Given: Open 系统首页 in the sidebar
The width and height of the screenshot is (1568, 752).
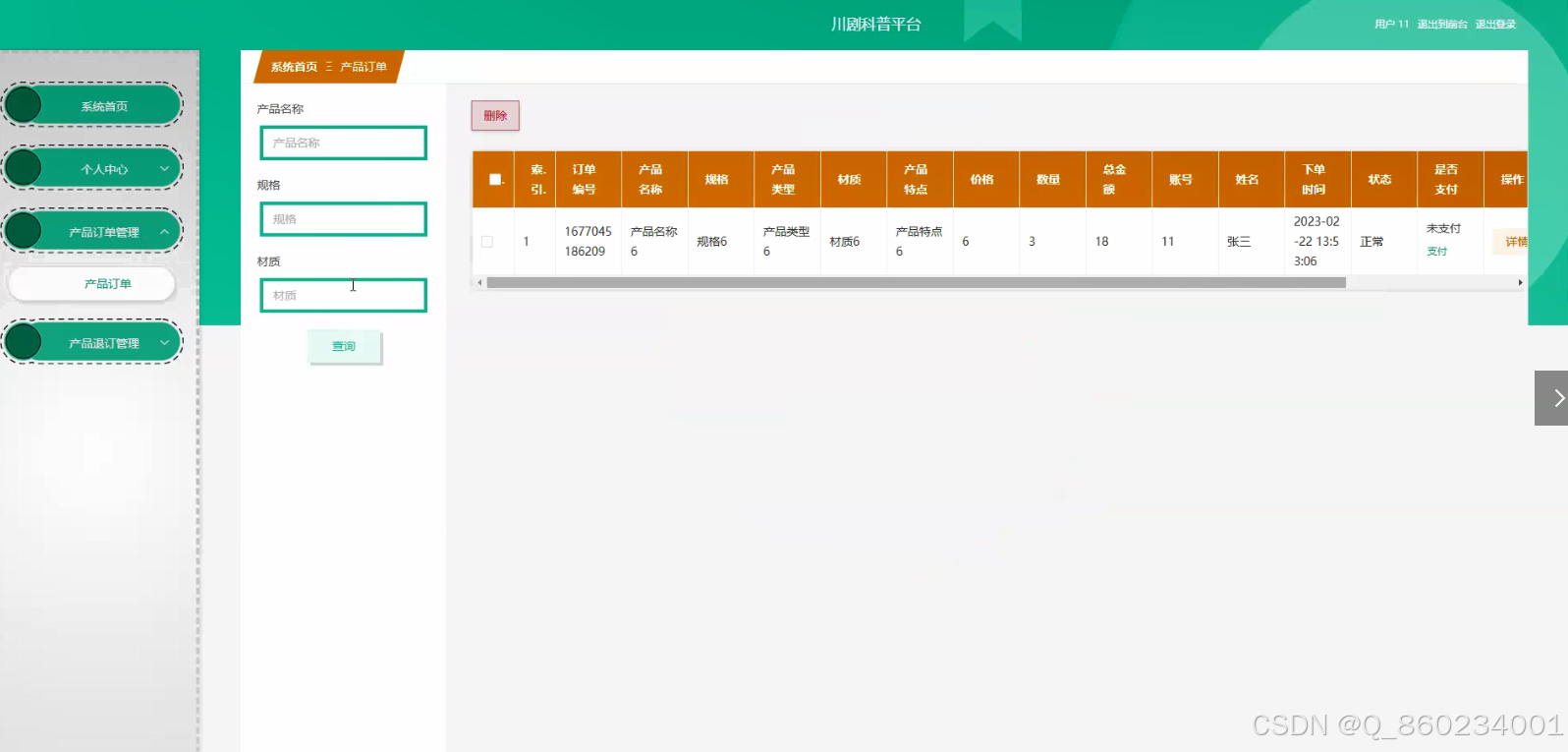Looking at the screenshot, I should tap(93, 106).
